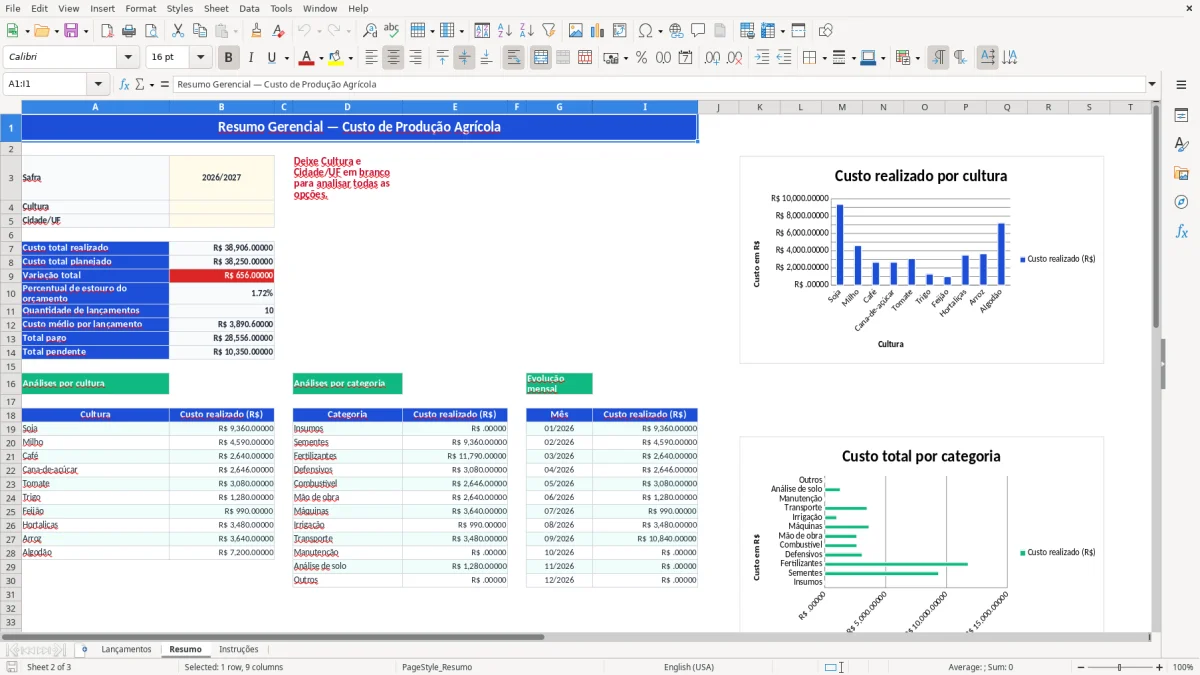Open Font Size dropdown arrow

tap(201, 58)
